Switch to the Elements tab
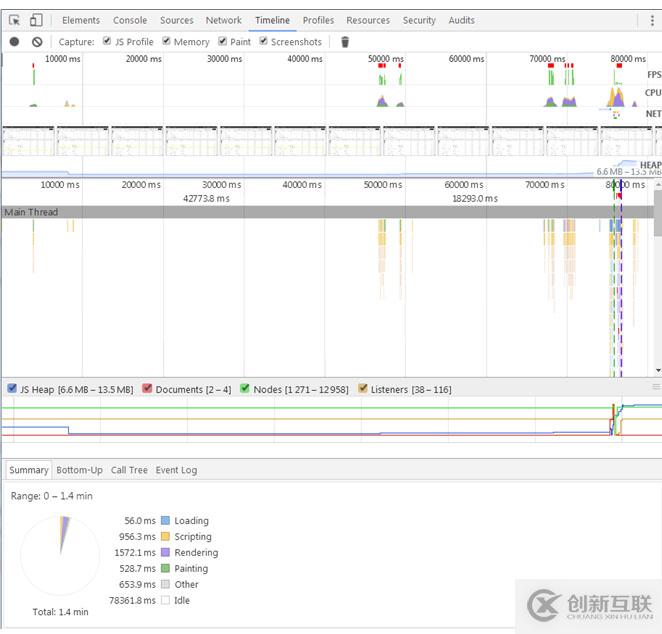662x634 pixels. click(x=81, y=20)
